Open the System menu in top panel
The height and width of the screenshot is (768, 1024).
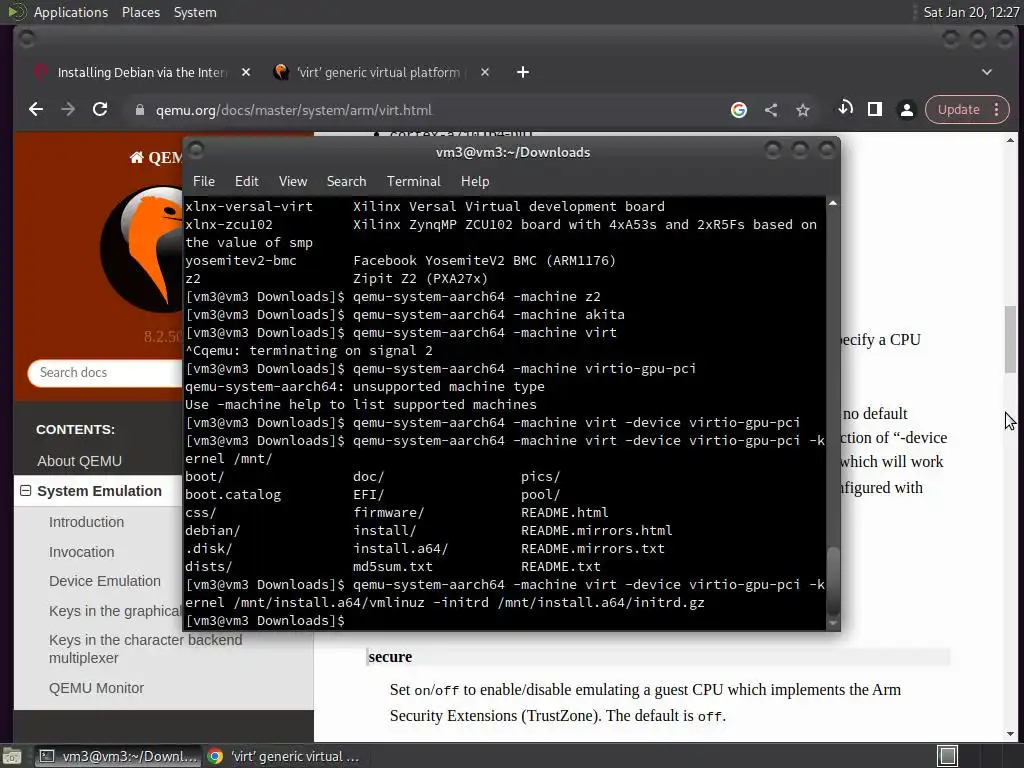click(195, 12)
